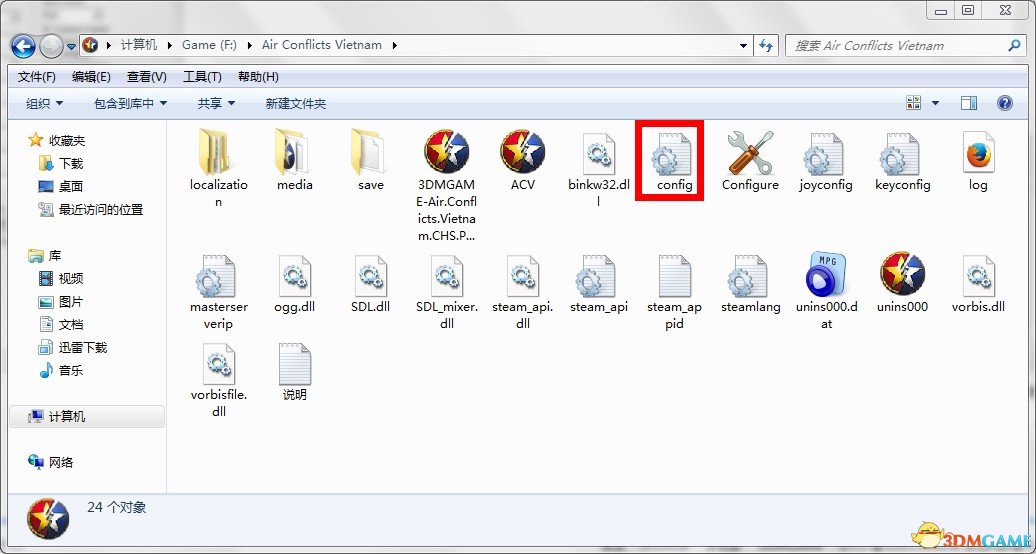Select the vorbisfile.dll file
Screen dimensions: 1036x554
(x=218, y=380)
